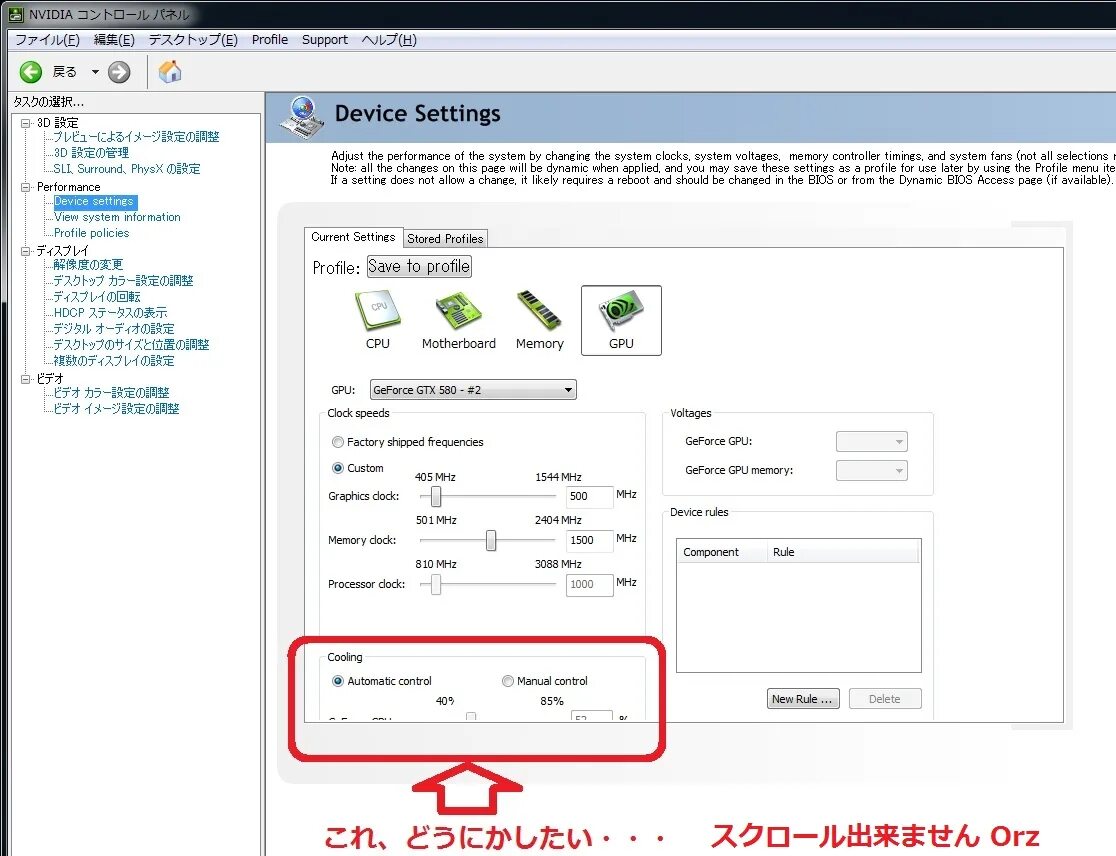The width and height of the screenshot is (1116, 856).
Task: Click the Processor clock slider handle
Action: pyautogui.click(x=436, y=584)
